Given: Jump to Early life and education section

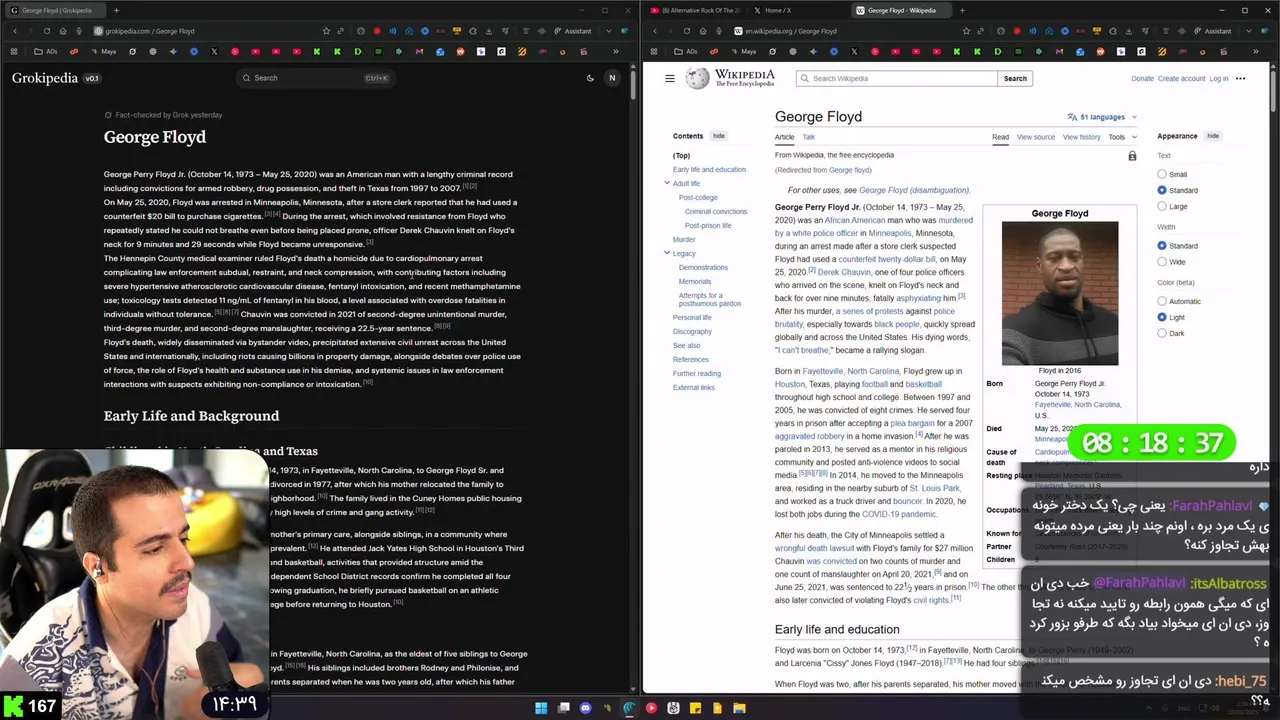Looking at the screenshot, I should click(709, 170).
